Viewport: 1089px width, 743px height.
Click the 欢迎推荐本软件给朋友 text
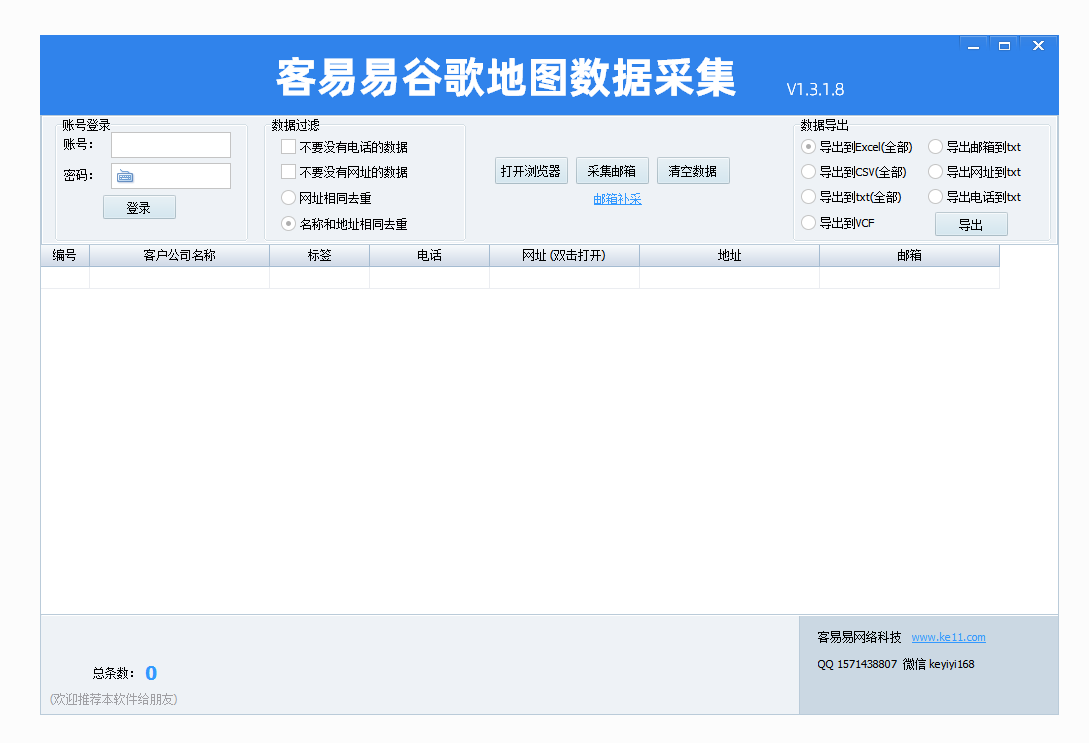pyautogui.click(x=114, y=699)
